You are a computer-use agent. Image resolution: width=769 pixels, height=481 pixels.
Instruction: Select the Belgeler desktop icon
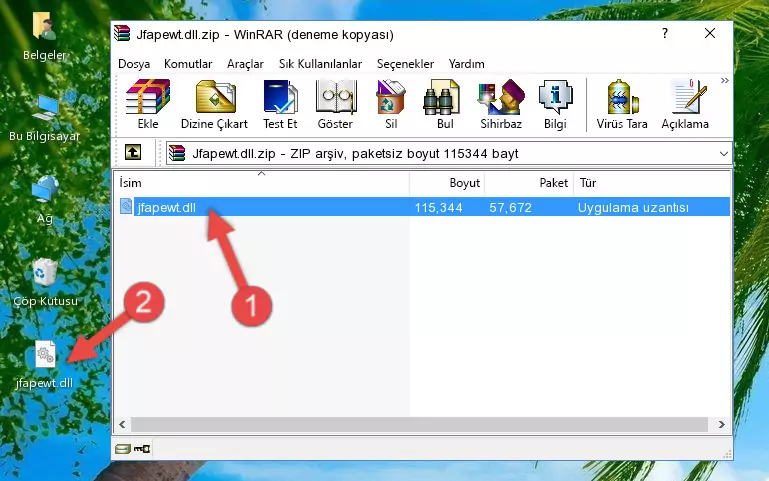tap(44, 37)
